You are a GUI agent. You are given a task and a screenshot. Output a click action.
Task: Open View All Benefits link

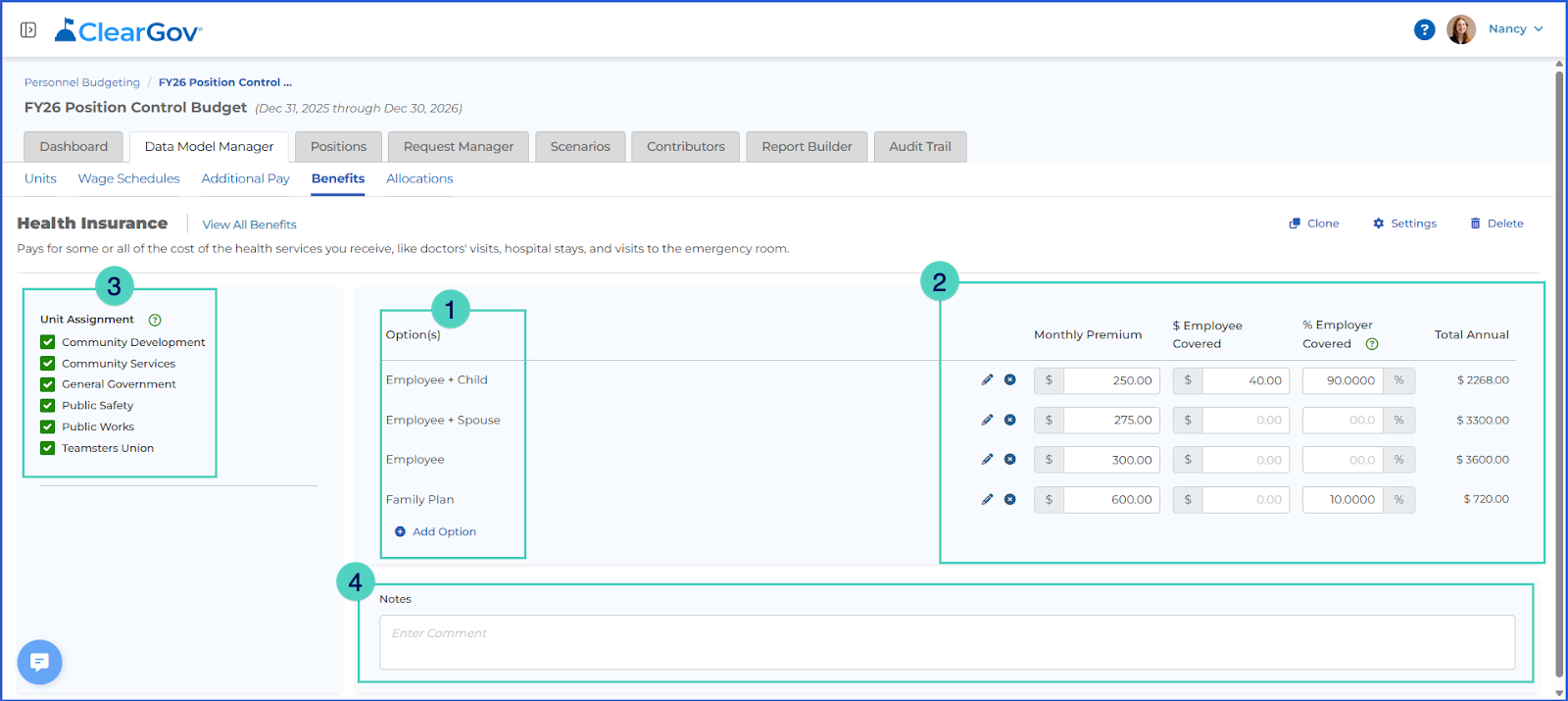249,225
